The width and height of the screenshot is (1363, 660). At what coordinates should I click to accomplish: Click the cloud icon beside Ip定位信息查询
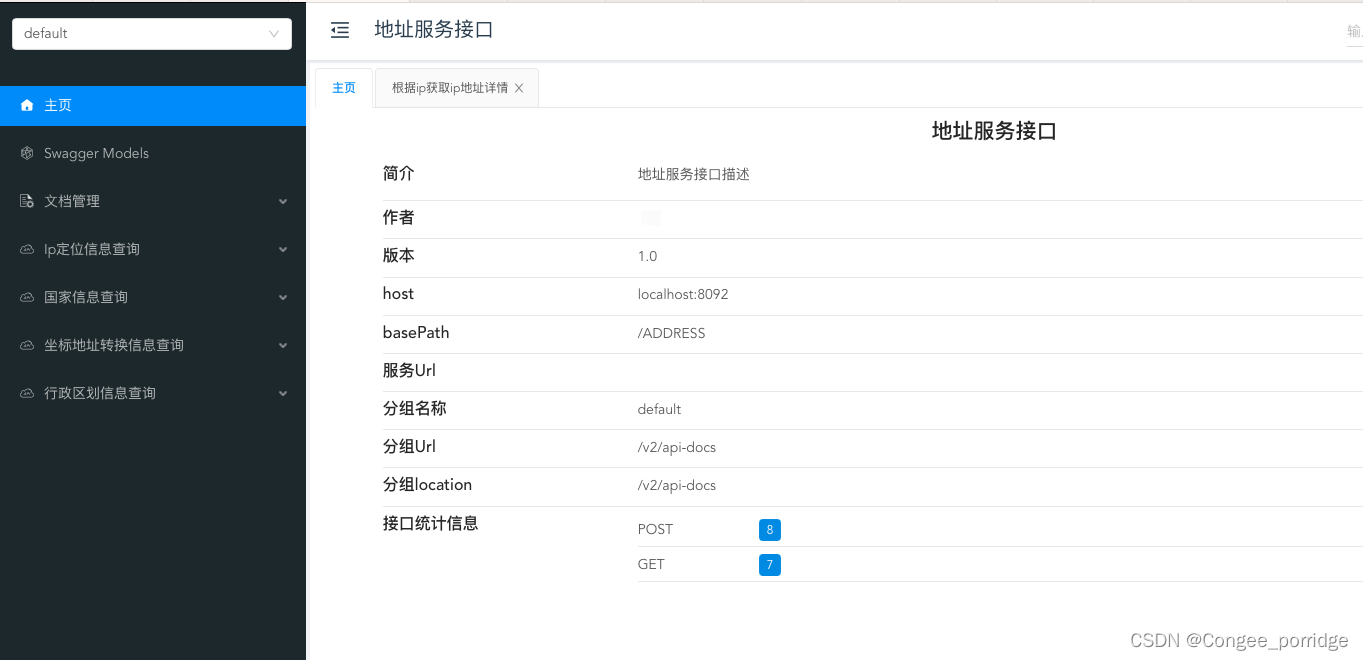click(25, 249)
